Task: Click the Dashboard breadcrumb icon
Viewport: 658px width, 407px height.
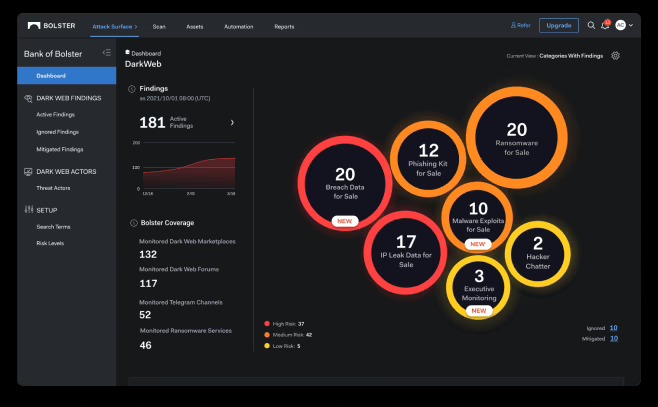Action: point(127,52)
